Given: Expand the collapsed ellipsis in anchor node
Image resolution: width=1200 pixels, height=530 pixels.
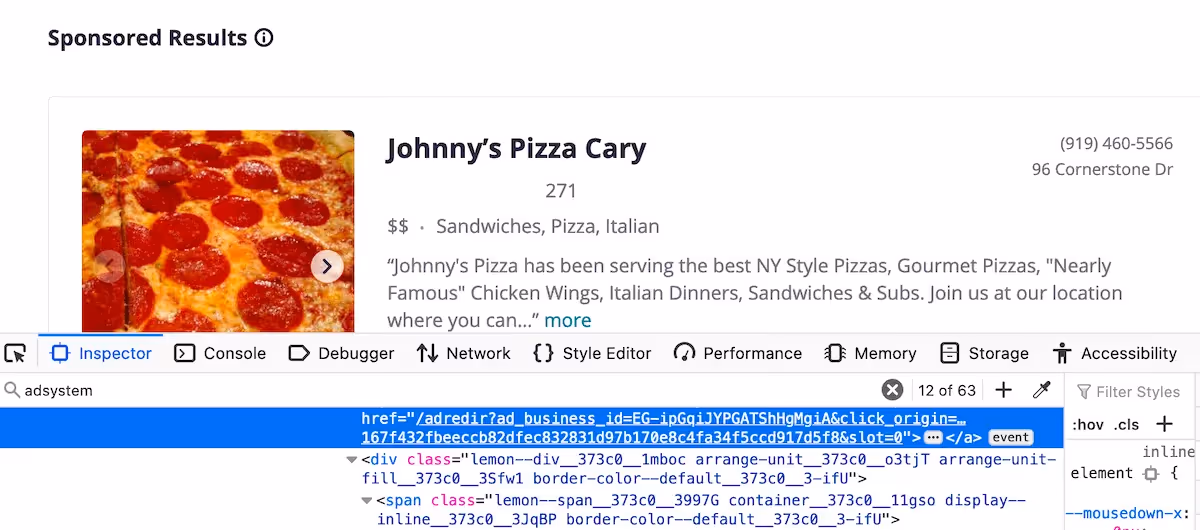Looking at the screenshot, I should tap(933, 438).
